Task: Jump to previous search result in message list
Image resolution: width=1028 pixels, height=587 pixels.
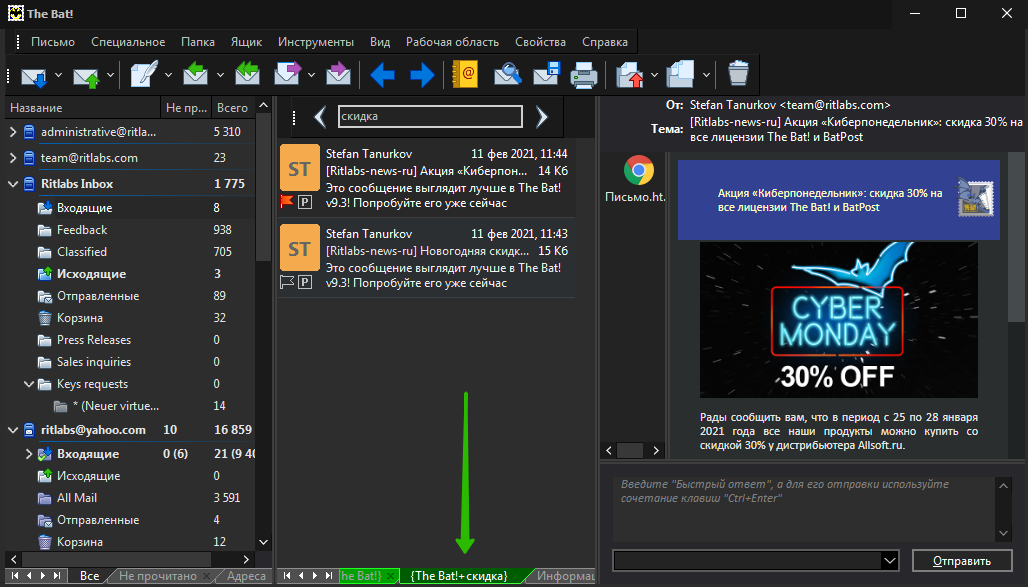Action: (320, 117)
